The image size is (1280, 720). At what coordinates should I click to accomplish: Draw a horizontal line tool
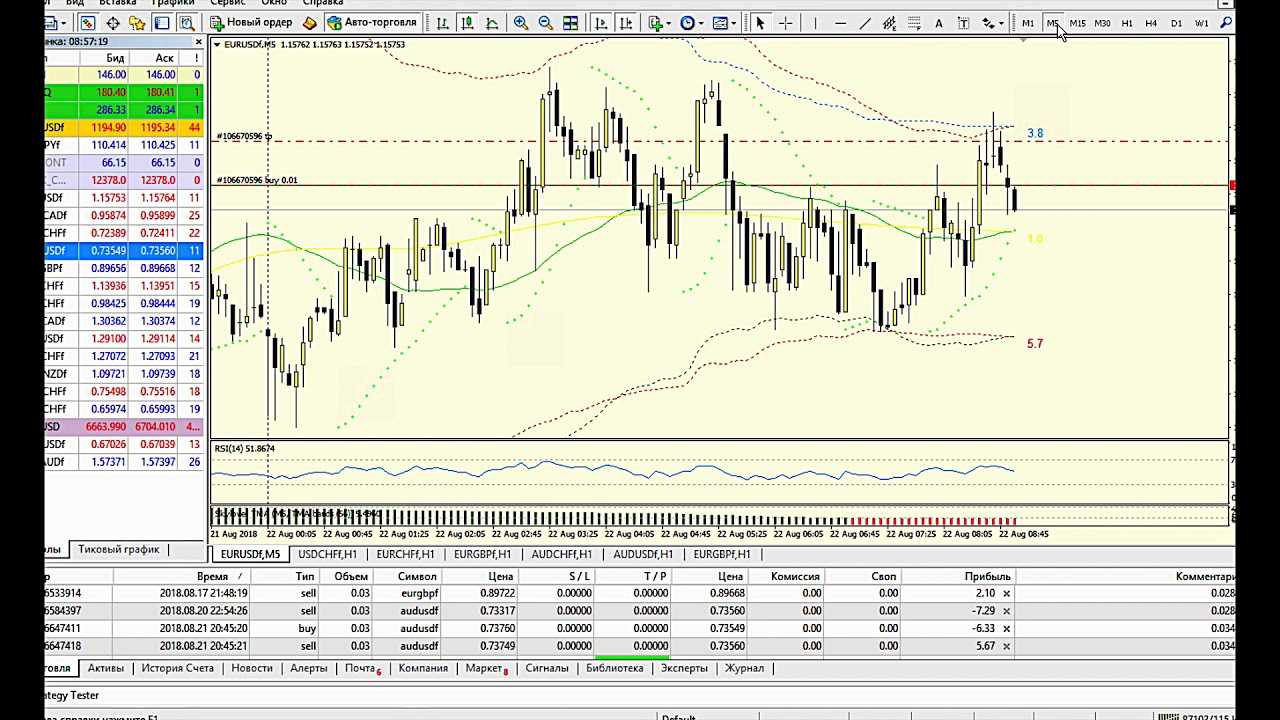click(840, 23)
